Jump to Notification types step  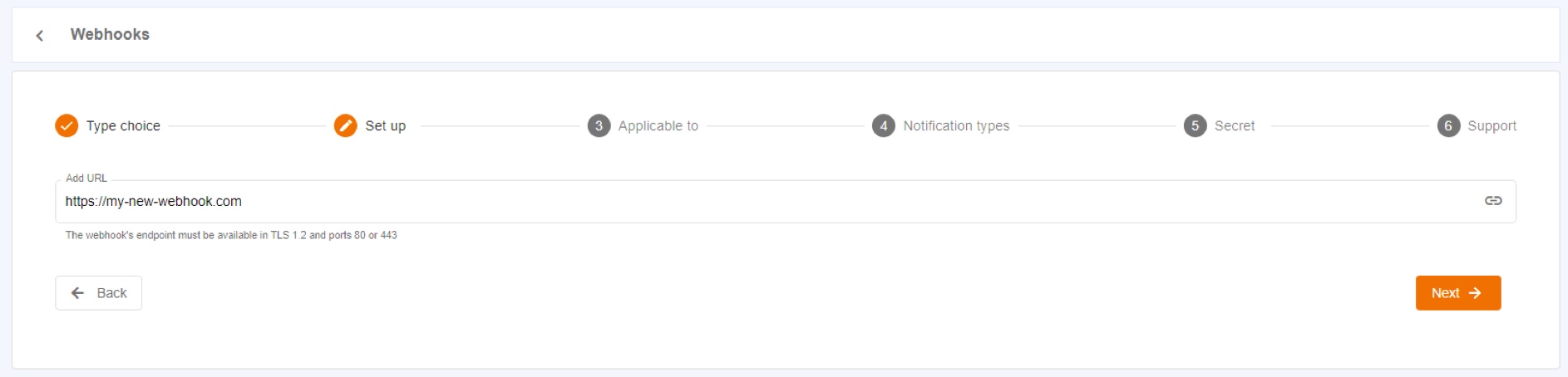(x=956, y=125)
